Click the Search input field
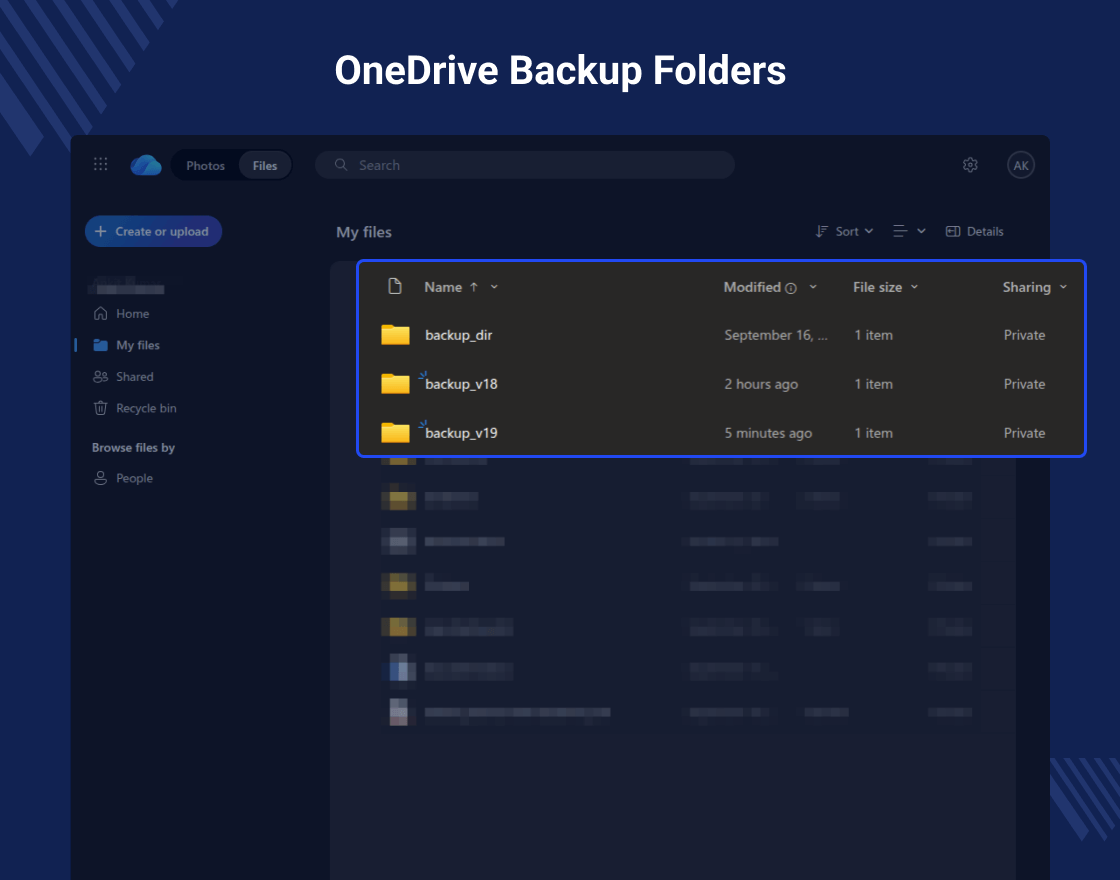Viewport: 1120px width, 880px height. tap(525, 165)
